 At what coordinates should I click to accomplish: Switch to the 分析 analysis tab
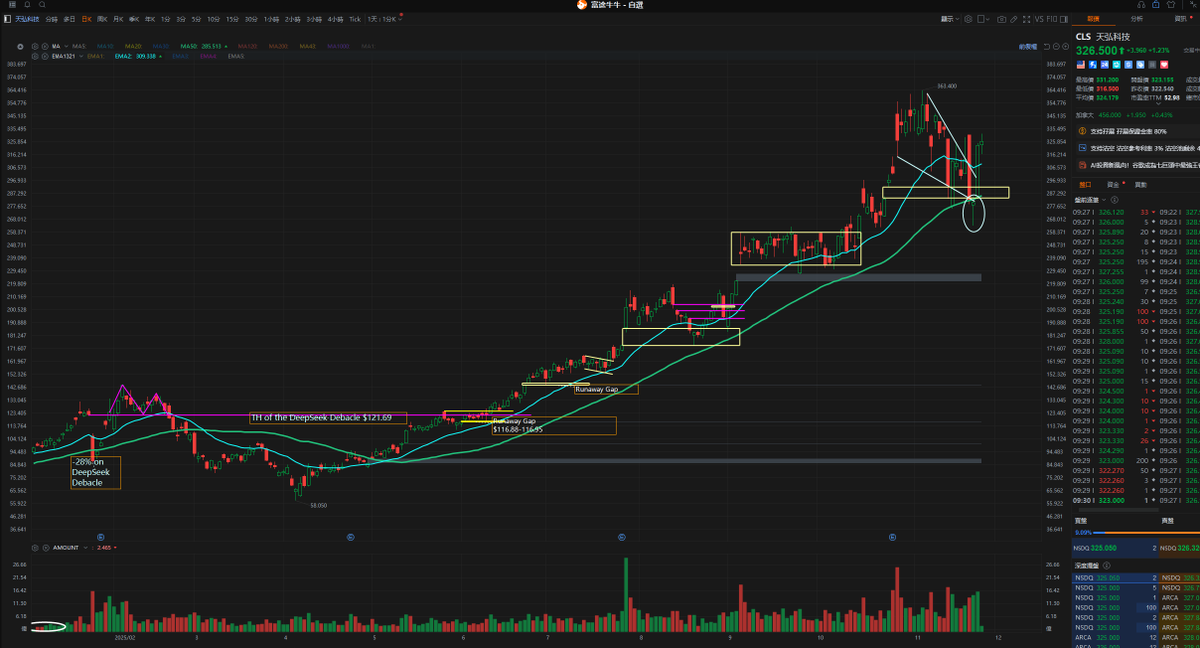pyautogui.click(x=1137, y=19)
